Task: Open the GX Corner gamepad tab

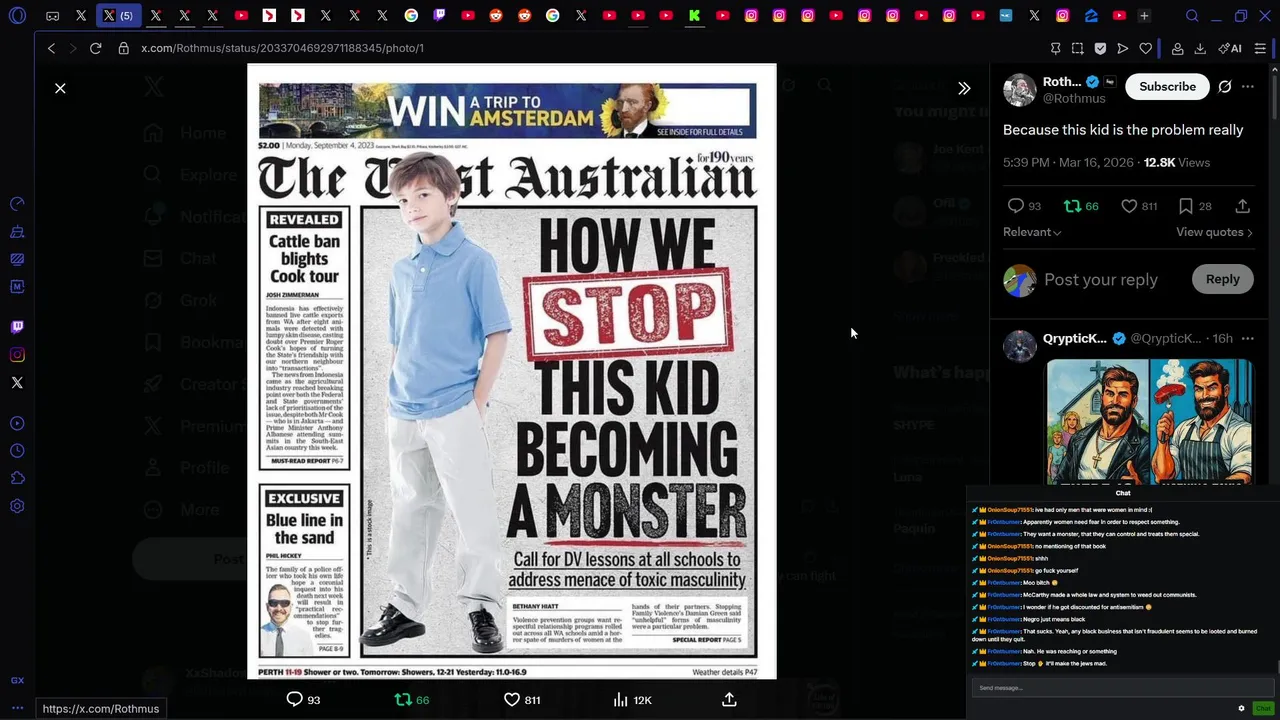Action: click(53, 16)
